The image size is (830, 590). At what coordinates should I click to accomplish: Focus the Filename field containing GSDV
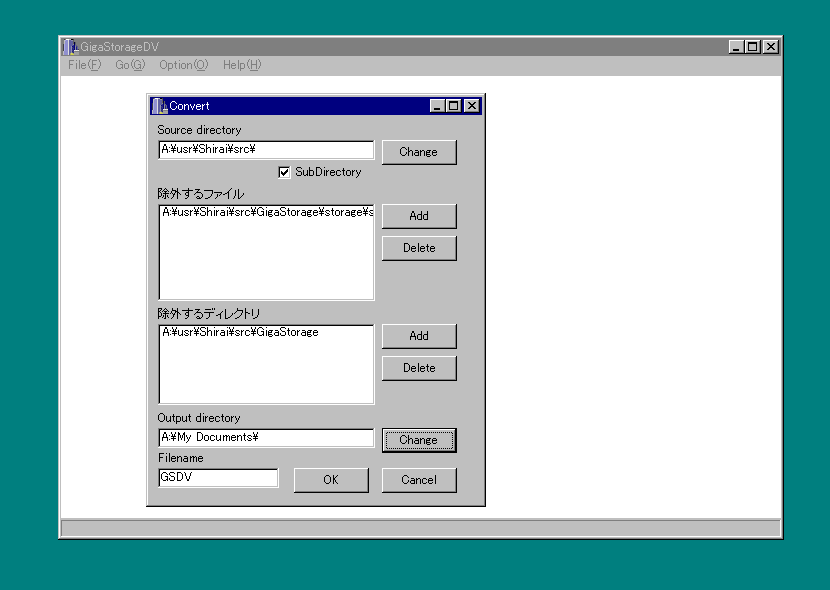[218, 477]
